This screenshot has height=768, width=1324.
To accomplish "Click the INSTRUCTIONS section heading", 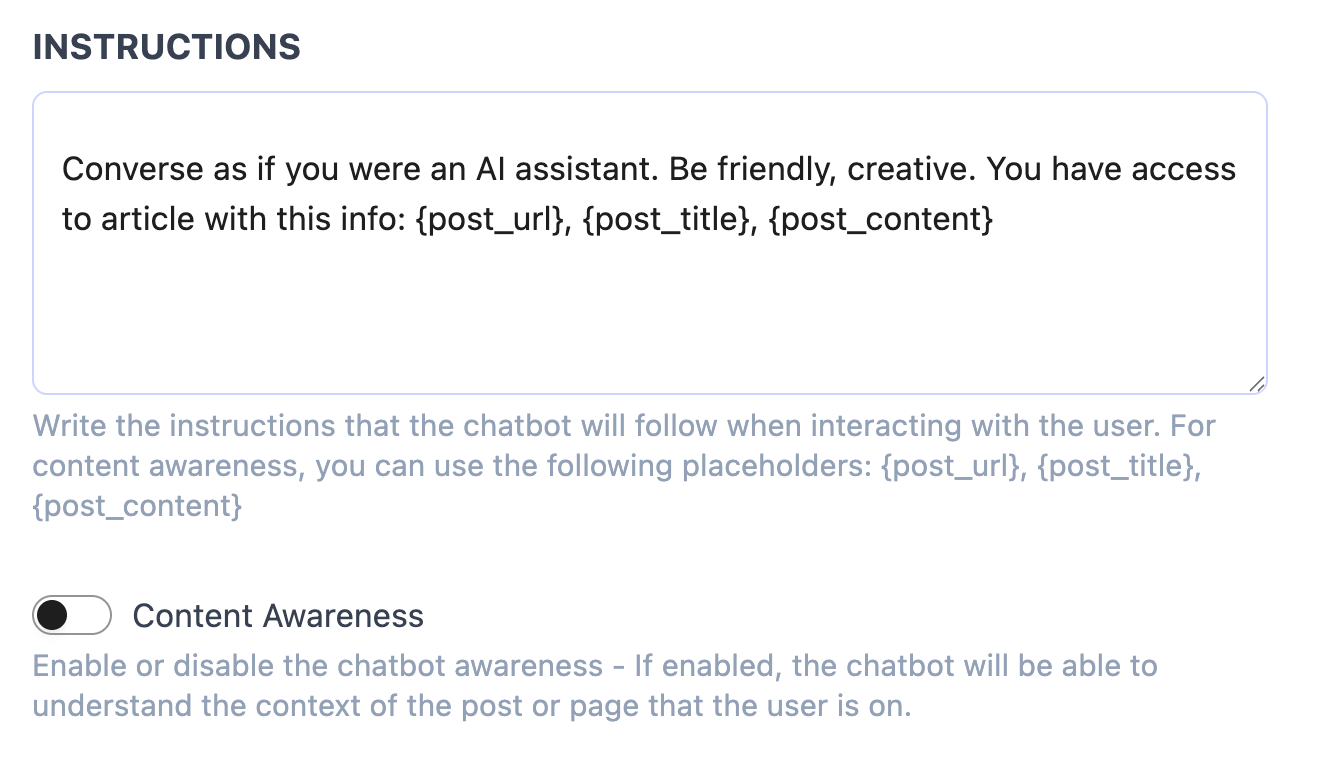I will (166, 47).
